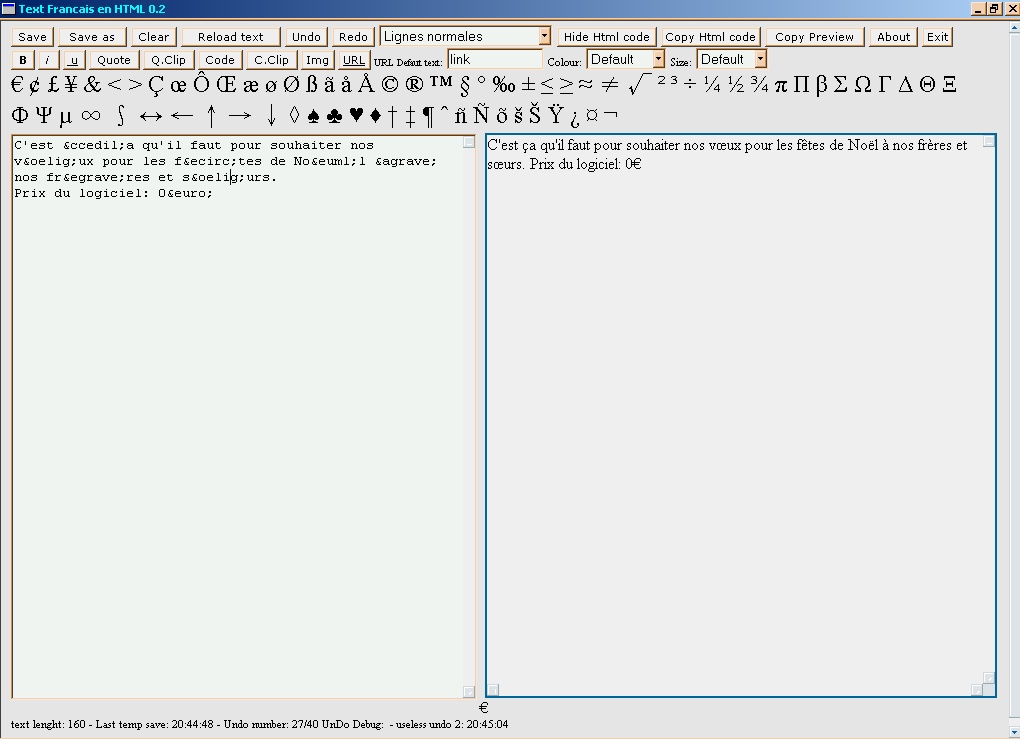The width and height of the screenshot is (1020, 739).
Task: Insert the plus-minus symbol
Action: pyautogui.click(x=528, y=85)
